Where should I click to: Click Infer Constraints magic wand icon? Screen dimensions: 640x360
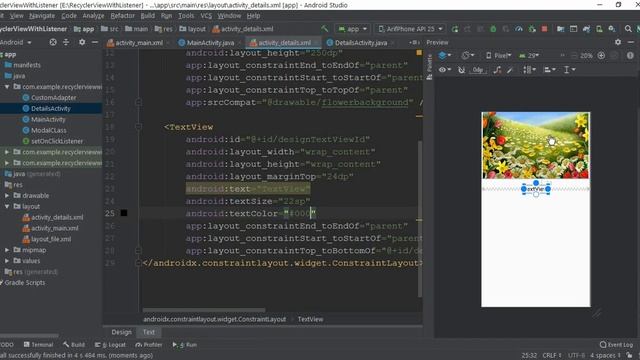tap(510, 70)
